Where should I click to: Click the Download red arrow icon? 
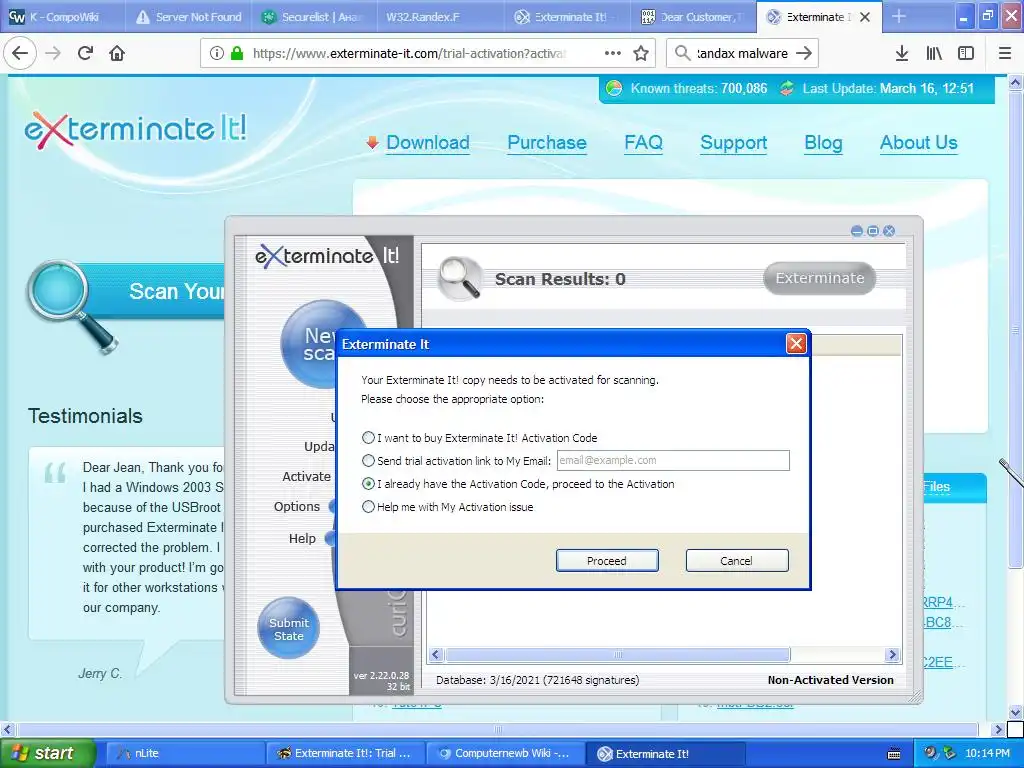(x=372, y=142)
